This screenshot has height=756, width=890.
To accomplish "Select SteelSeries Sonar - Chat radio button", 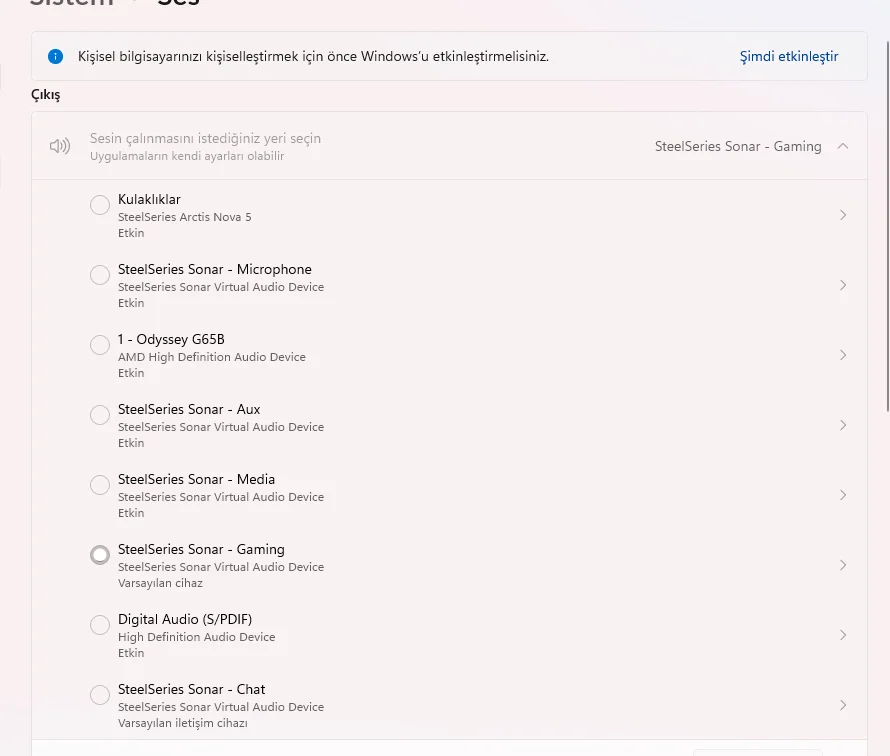I will [100, 695].
